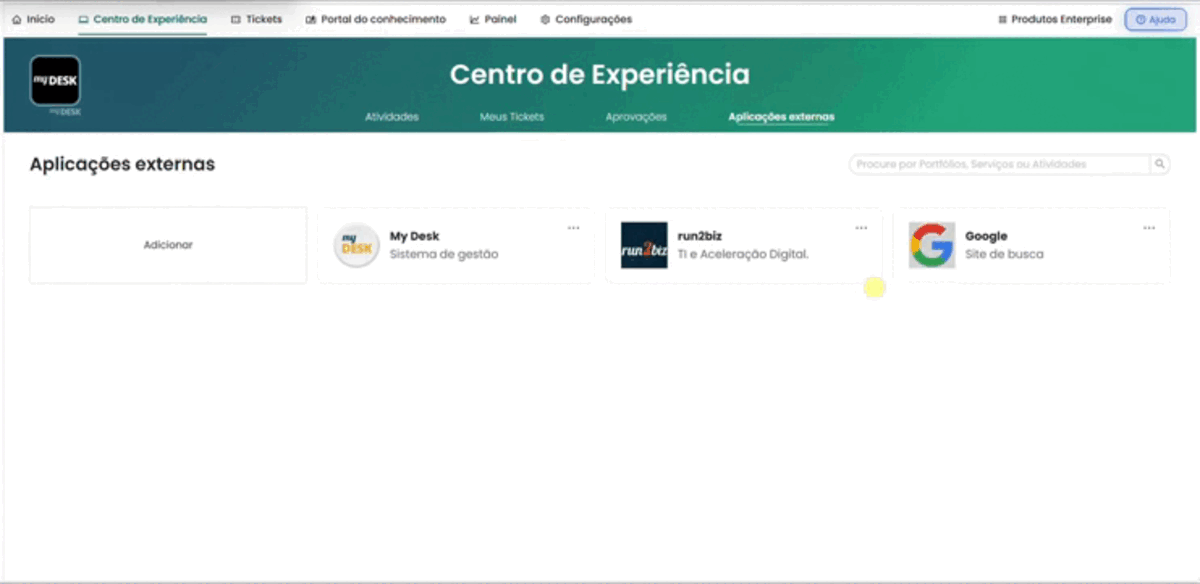Switch to the Aprovações tab
Image resolution: width=1200 pixels, height=584 pixels.
(636, 117)
